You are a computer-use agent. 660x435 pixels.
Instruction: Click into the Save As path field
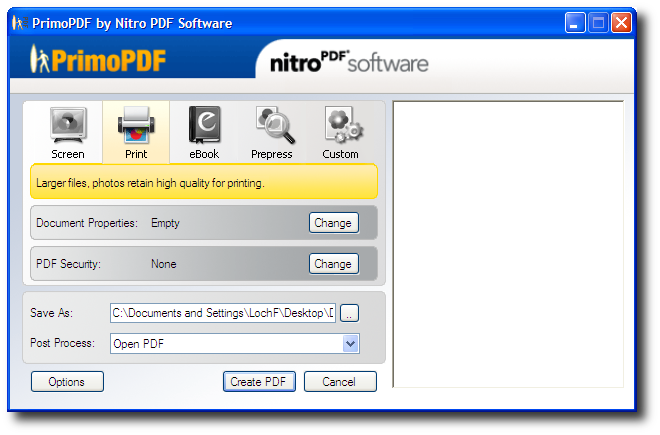[223, 313]
